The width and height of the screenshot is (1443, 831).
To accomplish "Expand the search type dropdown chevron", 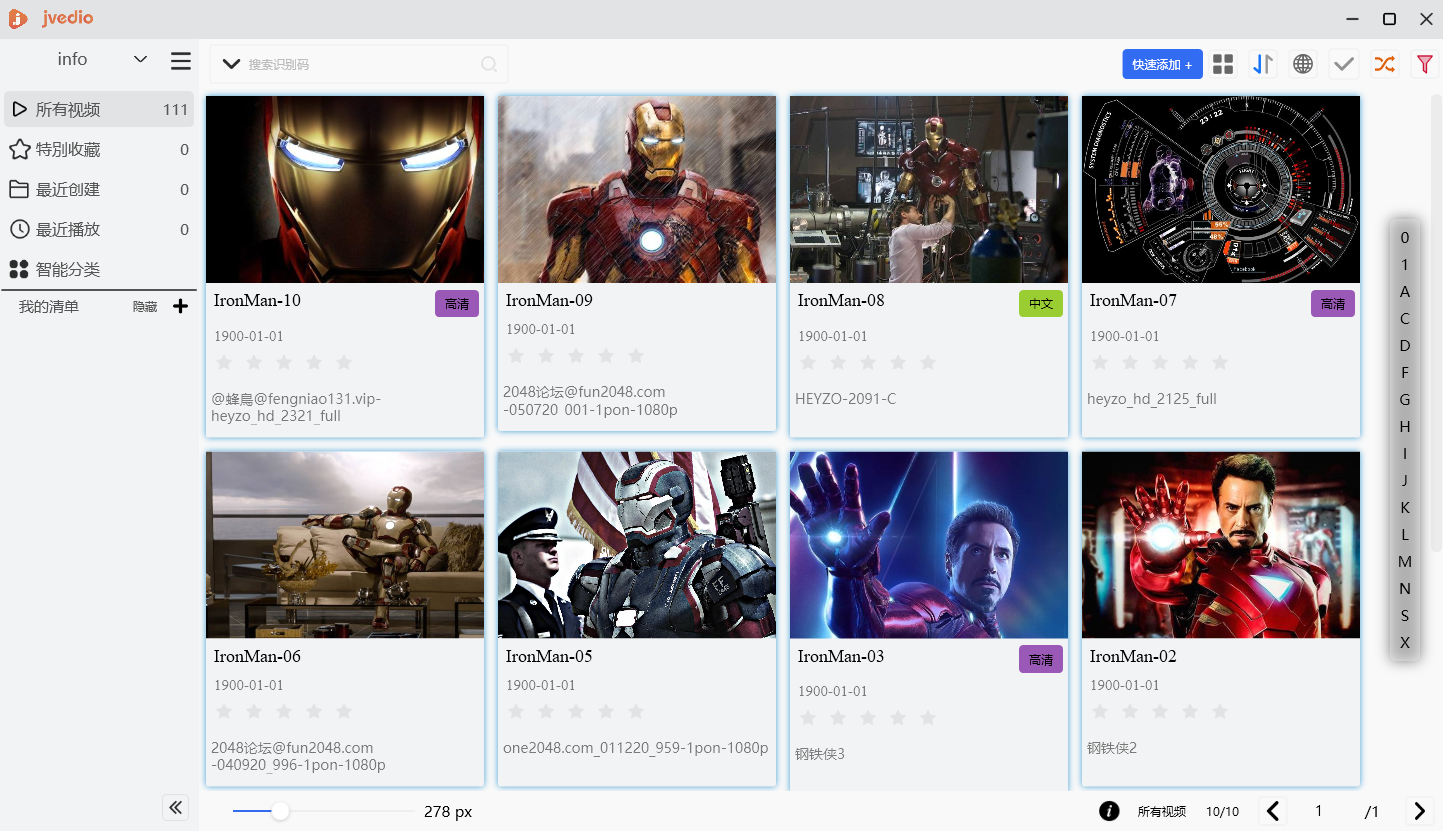I will point(231,64).
